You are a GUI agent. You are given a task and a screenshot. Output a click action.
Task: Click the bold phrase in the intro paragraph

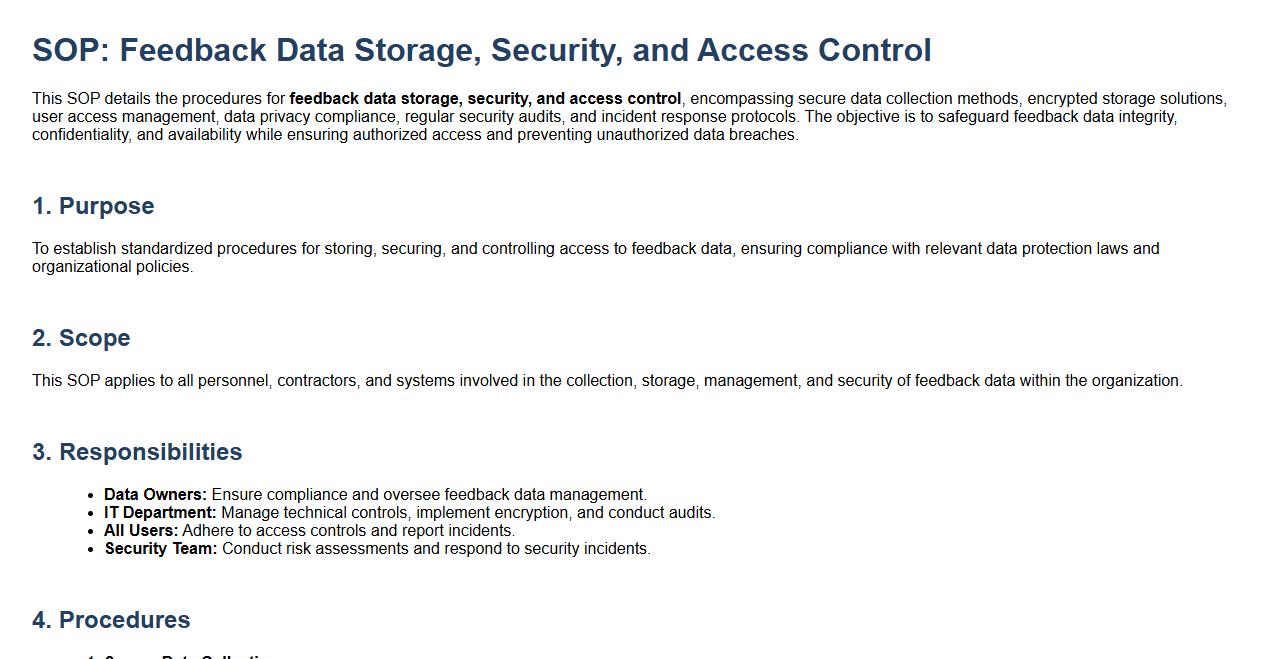click(x=485, y=99)
